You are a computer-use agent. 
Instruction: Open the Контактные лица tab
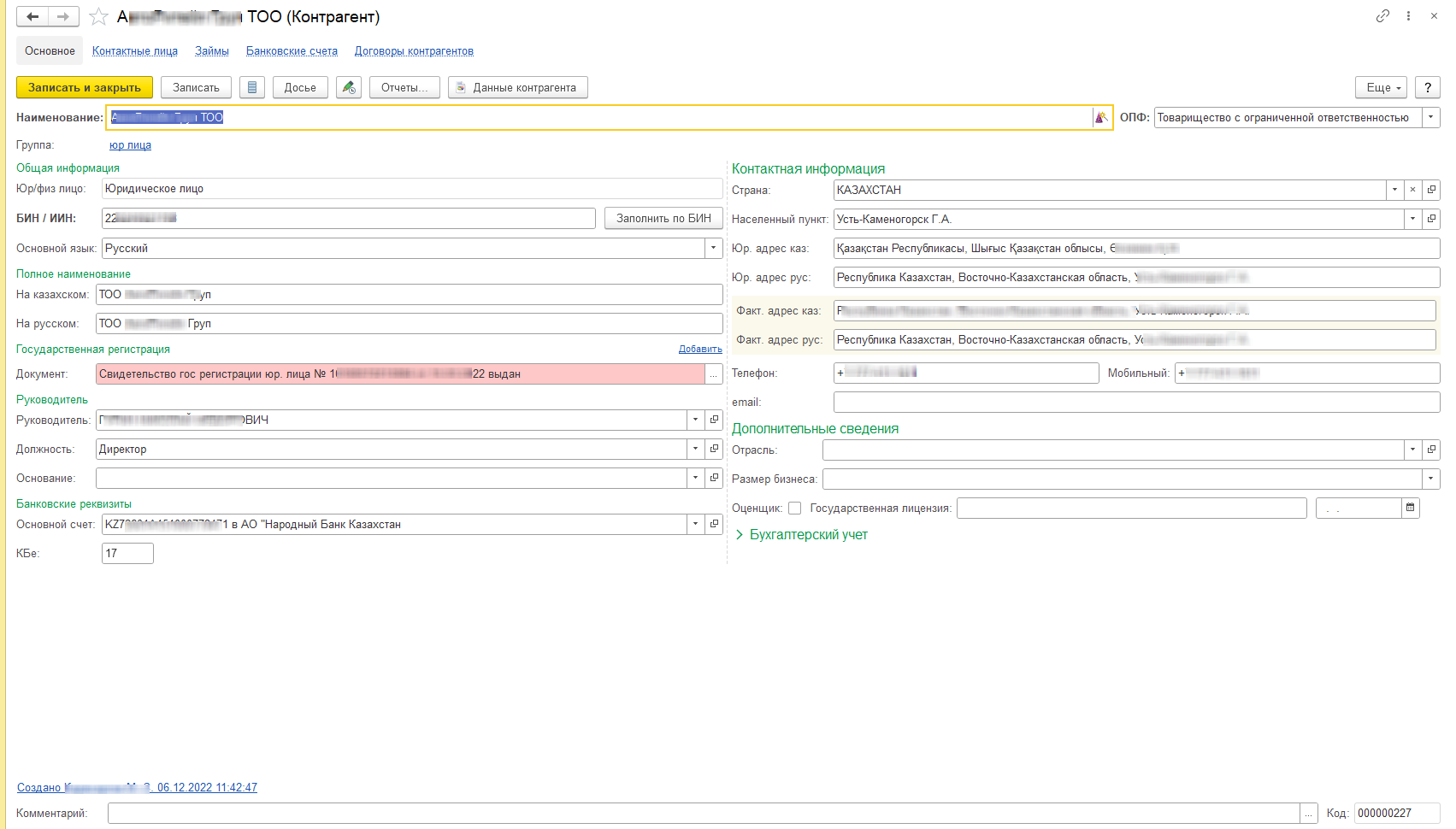point(135,51)
